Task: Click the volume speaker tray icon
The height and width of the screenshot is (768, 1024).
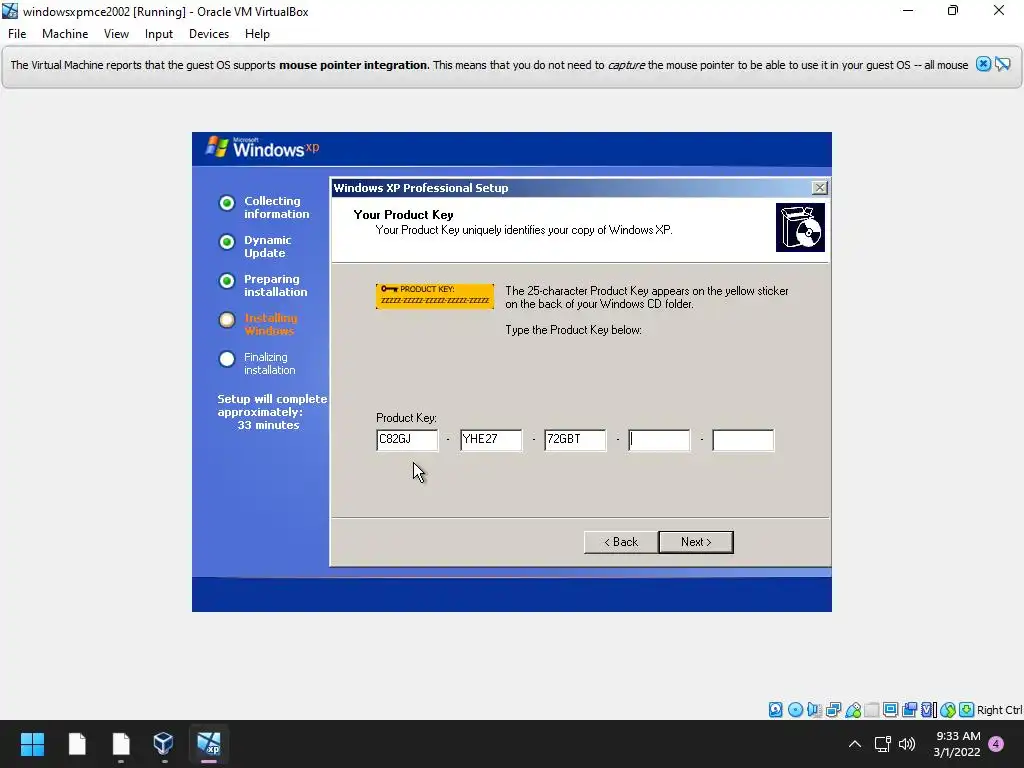Action: point(907,744)
